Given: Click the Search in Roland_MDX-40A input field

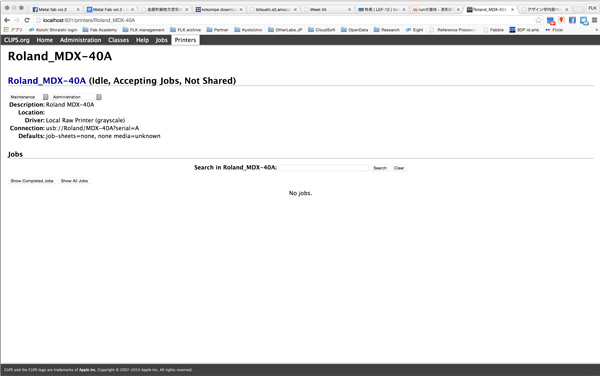Looking at the screenshot, I should point(324,168).
